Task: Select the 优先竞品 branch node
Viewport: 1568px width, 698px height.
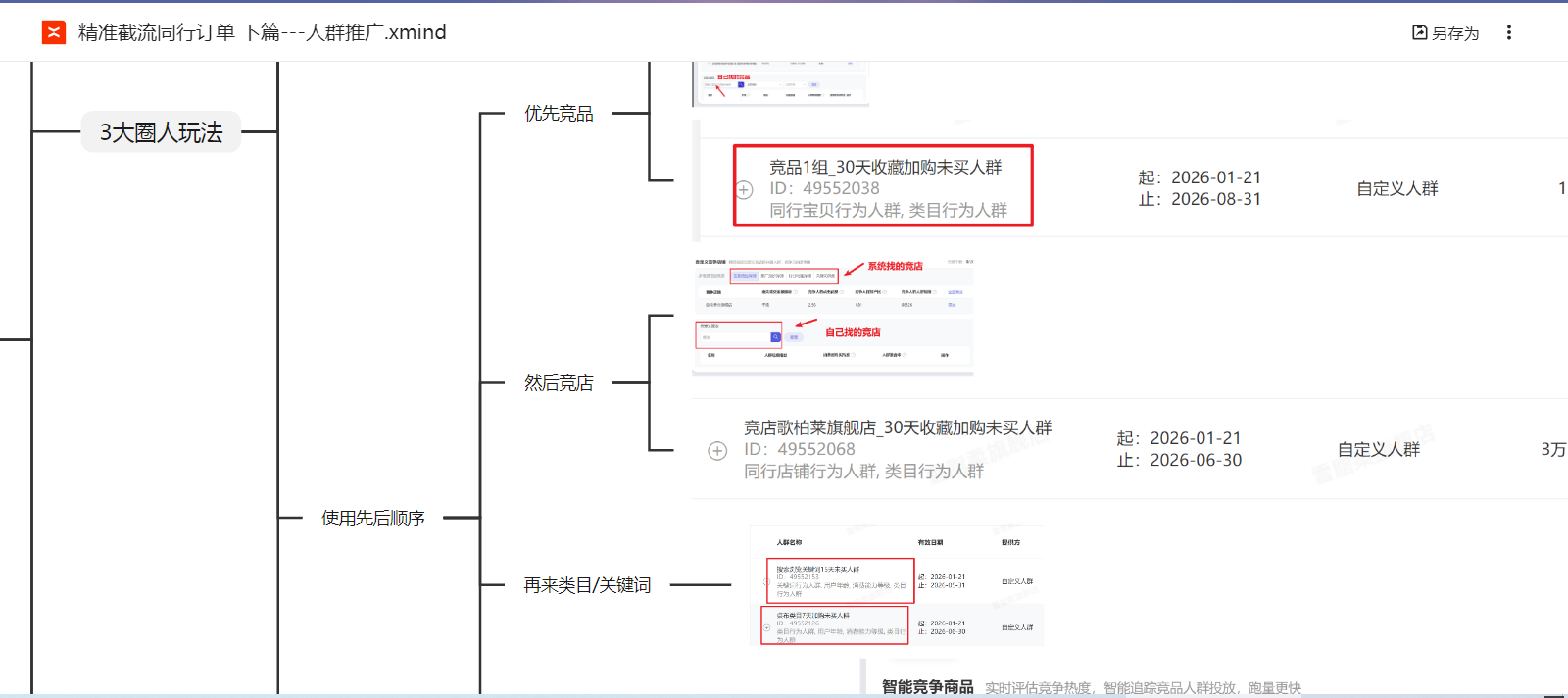Action: click(559, 114)
